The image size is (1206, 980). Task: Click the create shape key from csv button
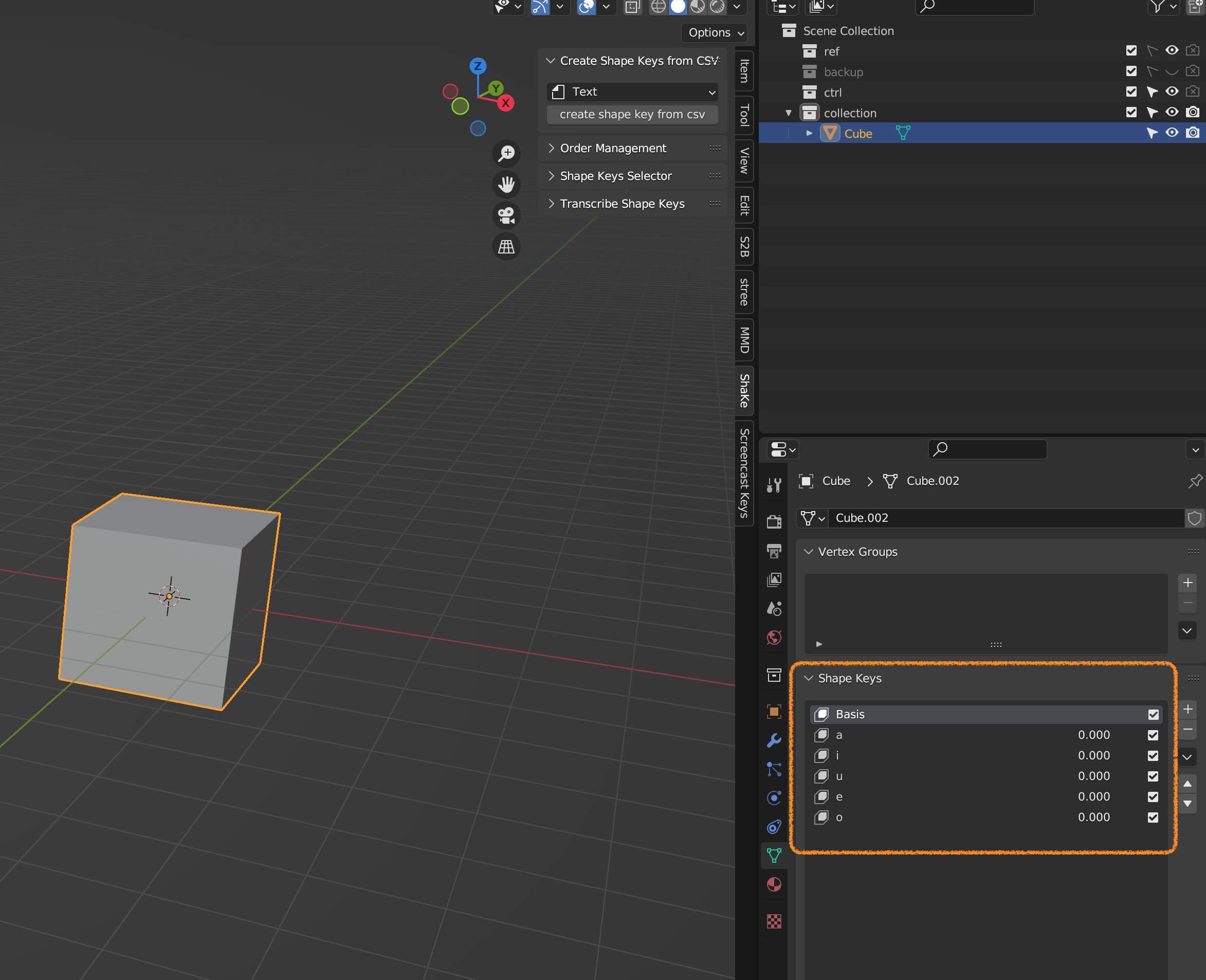(x=631, y=114)
